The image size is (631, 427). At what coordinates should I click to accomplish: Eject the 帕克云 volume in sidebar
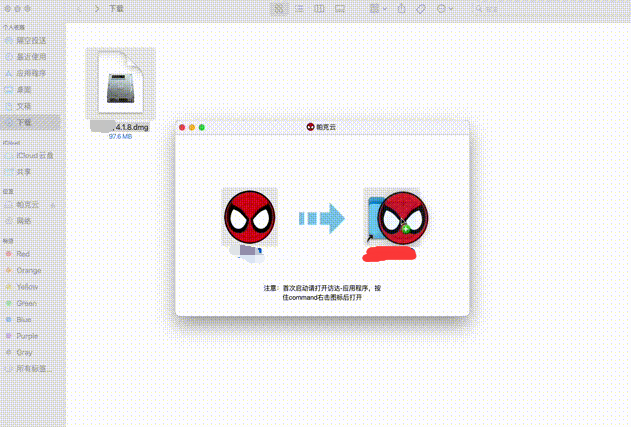53,205
